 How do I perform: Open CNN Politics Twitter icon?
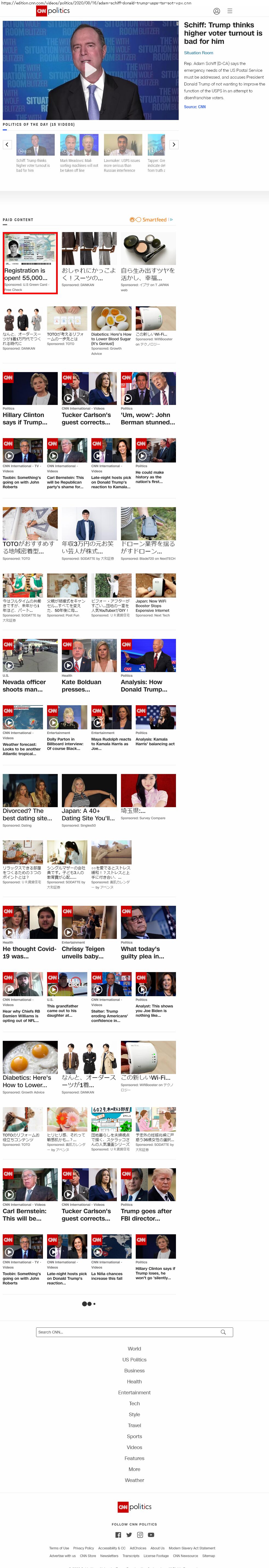129,1535
